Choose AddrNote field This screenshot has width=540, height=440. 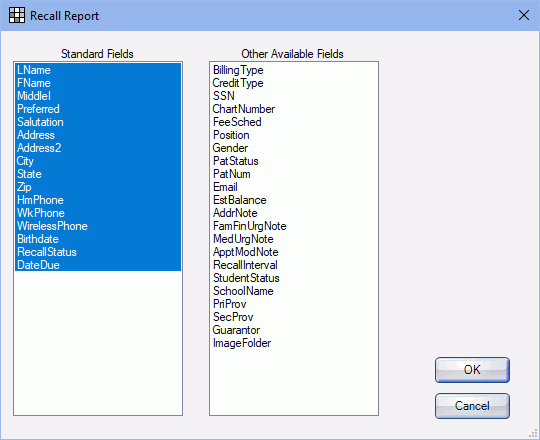[x=294, y=213]
